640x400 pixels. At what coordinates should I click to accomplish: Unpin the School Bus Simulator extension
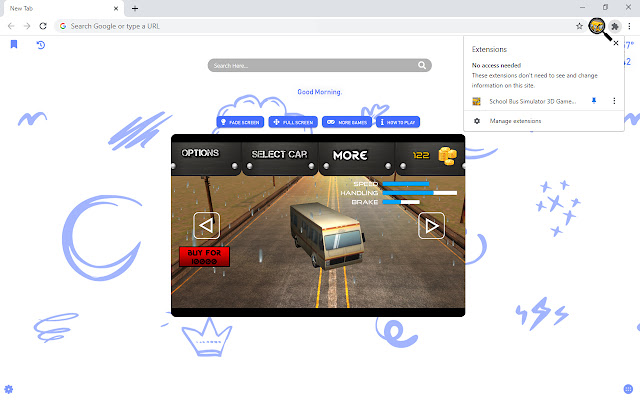(594, 101)
